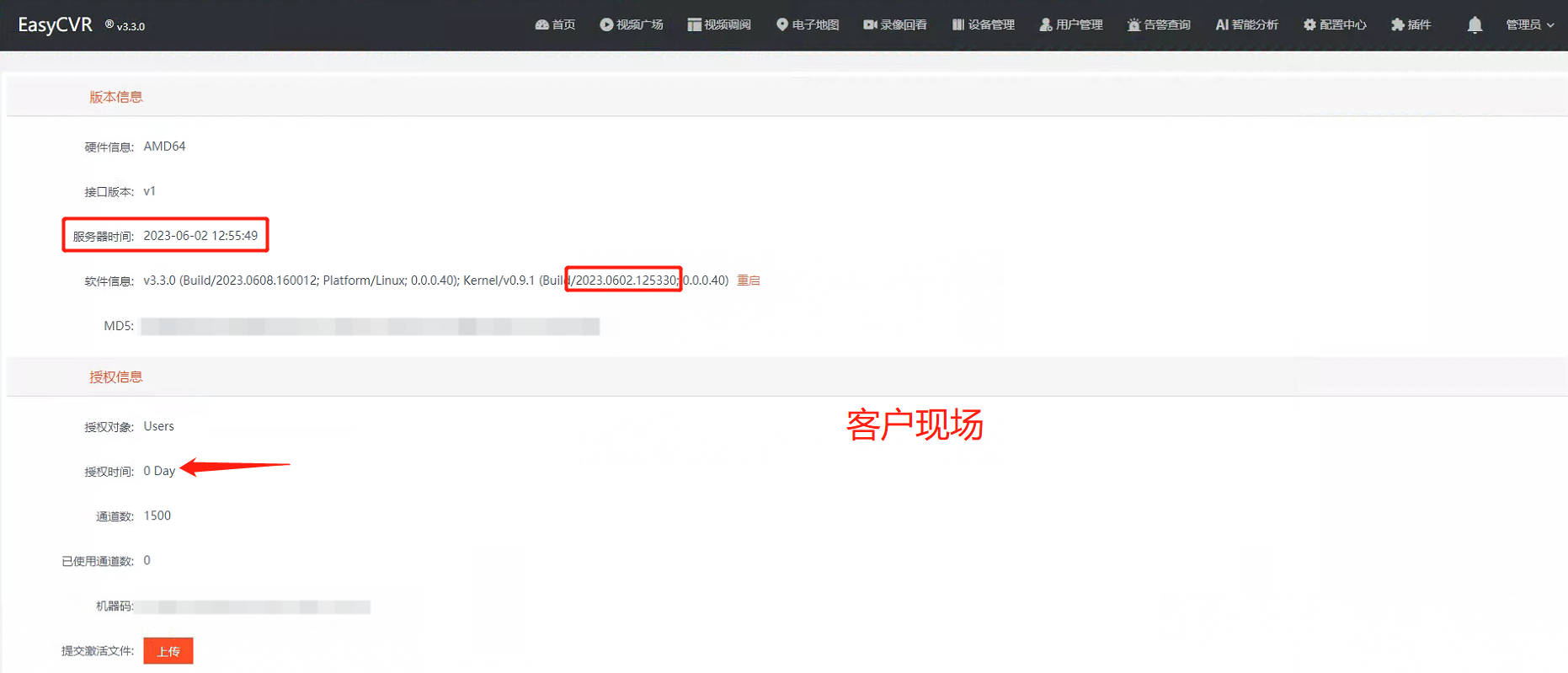Viewport: 1568px width, 673px height.
Task: Click the orange 上传 upload button
Action: pyautogui.click(x=168, y=651)
